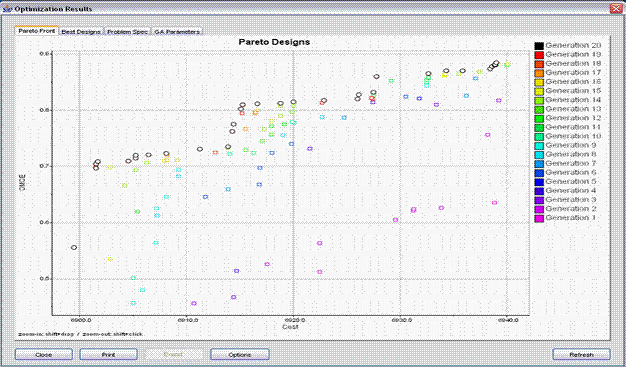Viewport: 626px width, 367px height.
Task: Click the 6930.0 x-axis tick label
Action: pyautogui.click(x=400, y=320)
